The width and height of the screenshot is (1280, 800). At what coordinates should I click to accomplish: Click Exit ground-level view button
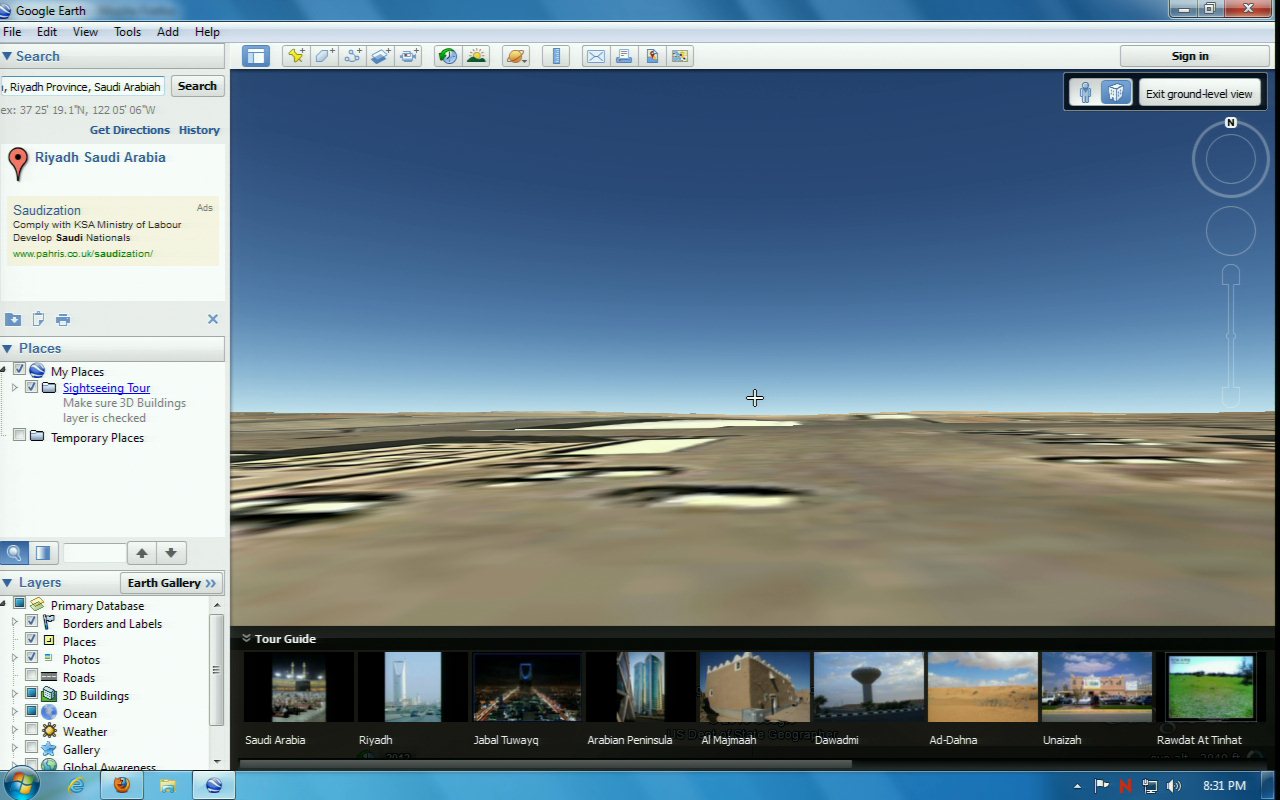pyautogui.click(x=1198, y=94)
